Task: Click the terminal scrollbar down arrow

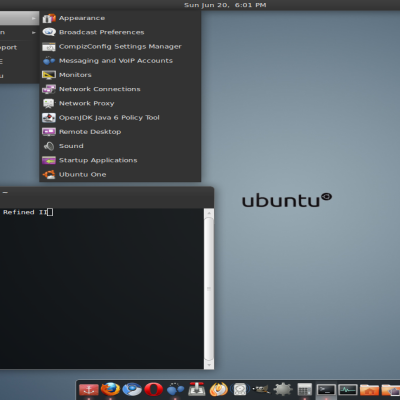Action: click(209, 365)
